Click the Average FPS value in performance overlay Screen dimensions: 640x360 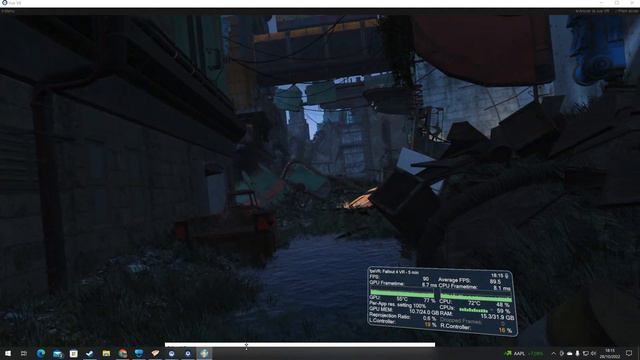click(x=495, y=282)
